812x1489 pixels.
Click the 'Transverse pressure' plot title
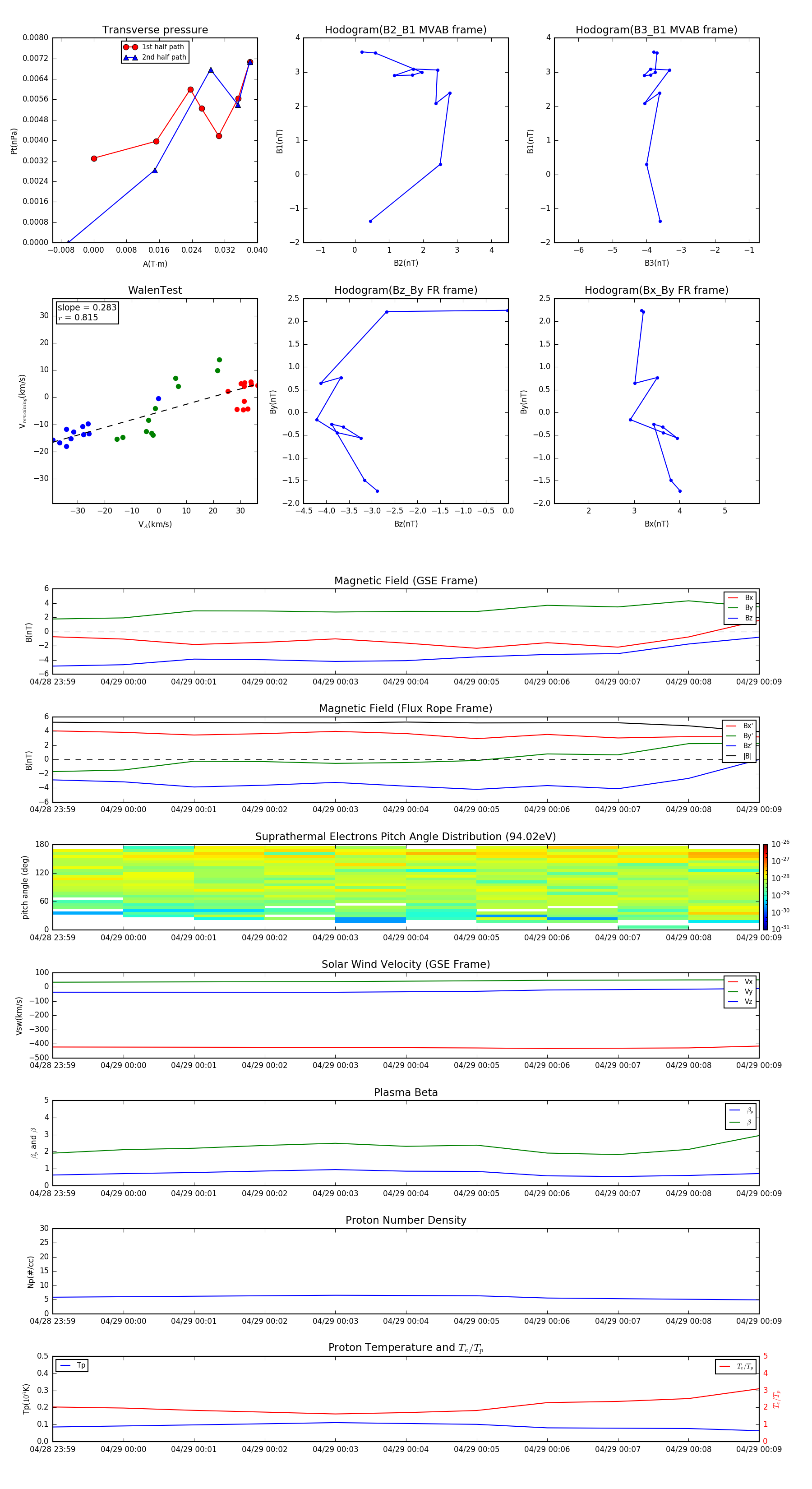coord(155,30)
